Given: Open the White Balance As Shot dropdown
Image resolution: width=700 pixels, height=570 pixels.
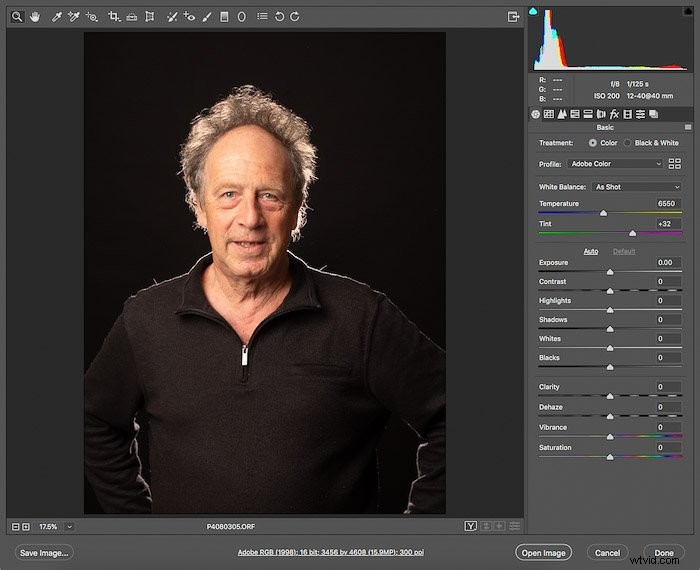Looking at the screenshot, I should click(638, 187).
